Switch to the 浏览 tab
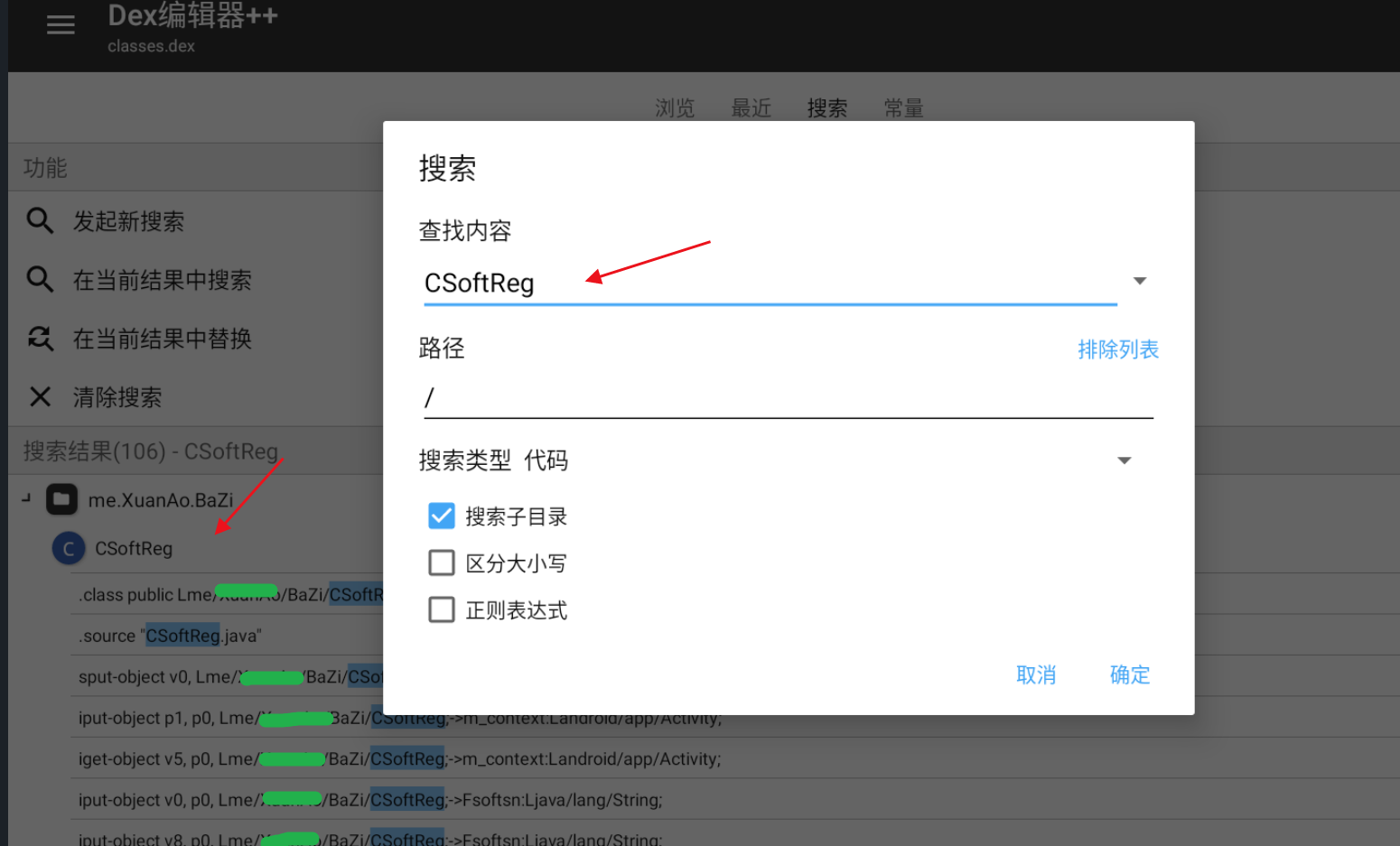Viewport: 1400px width, 846px height. (x=675, y=108)
